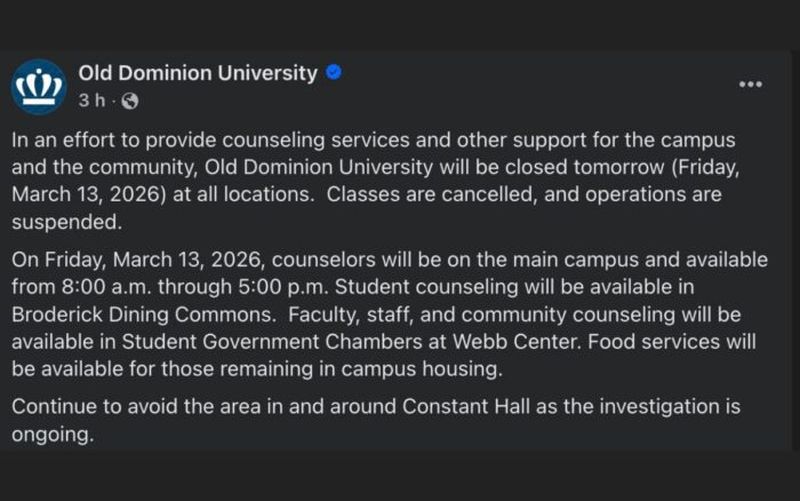
Task: Click the "Constant Hall" text
Action: (460, 408)
